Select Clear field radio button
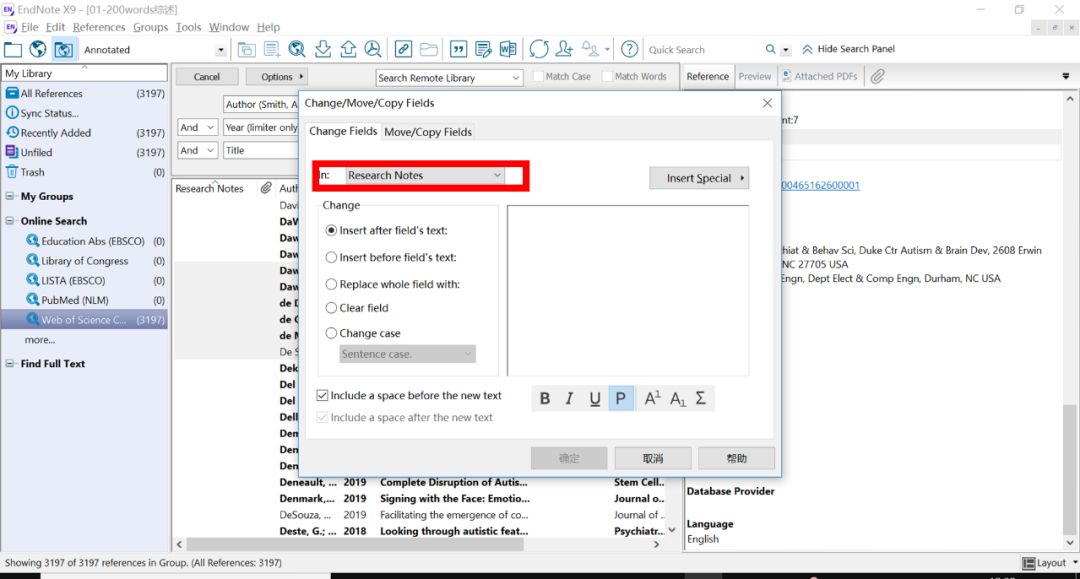Image resolution: width=1080 pixels, height=579 pixels. (x=331, y=308)
